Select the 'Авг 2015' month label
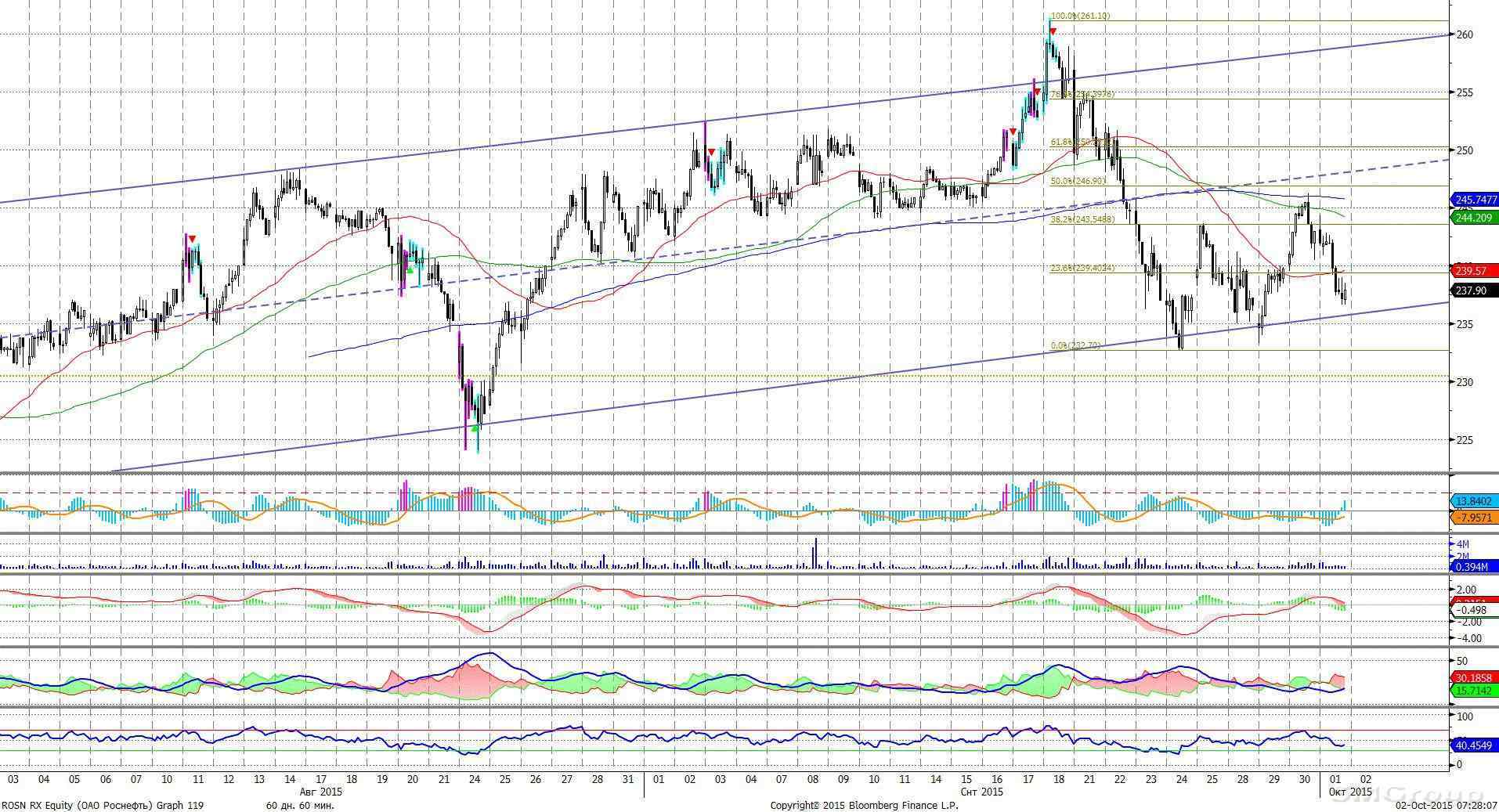Image resolution: width=1499 pixels, height=812 pixels. (x=321, y=792)
